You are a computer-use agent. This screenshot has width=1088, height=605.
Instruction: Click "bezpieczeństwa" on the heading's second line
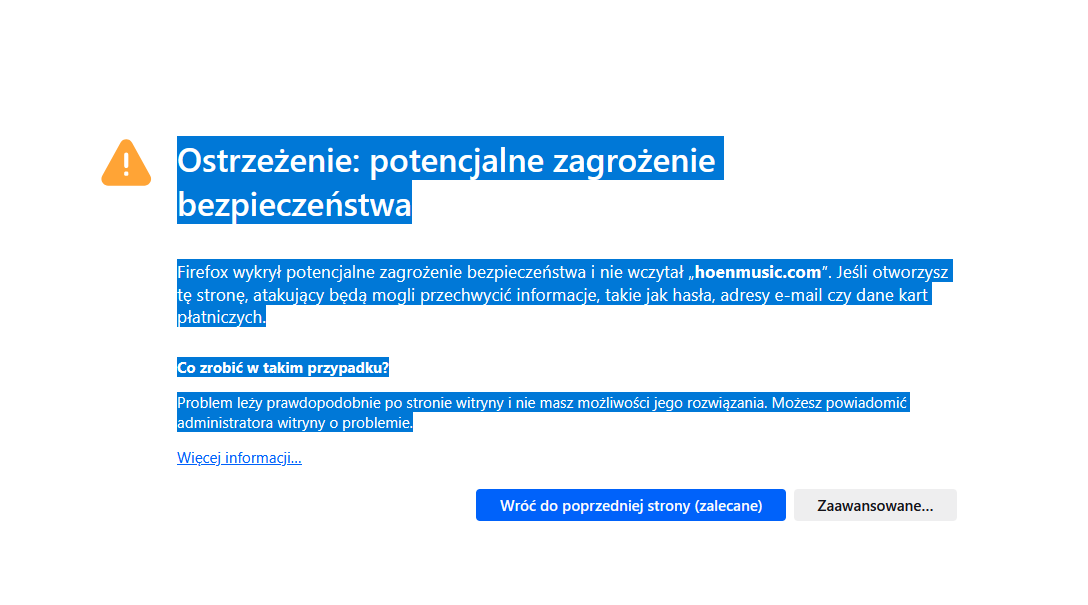[x=294, y=204]
